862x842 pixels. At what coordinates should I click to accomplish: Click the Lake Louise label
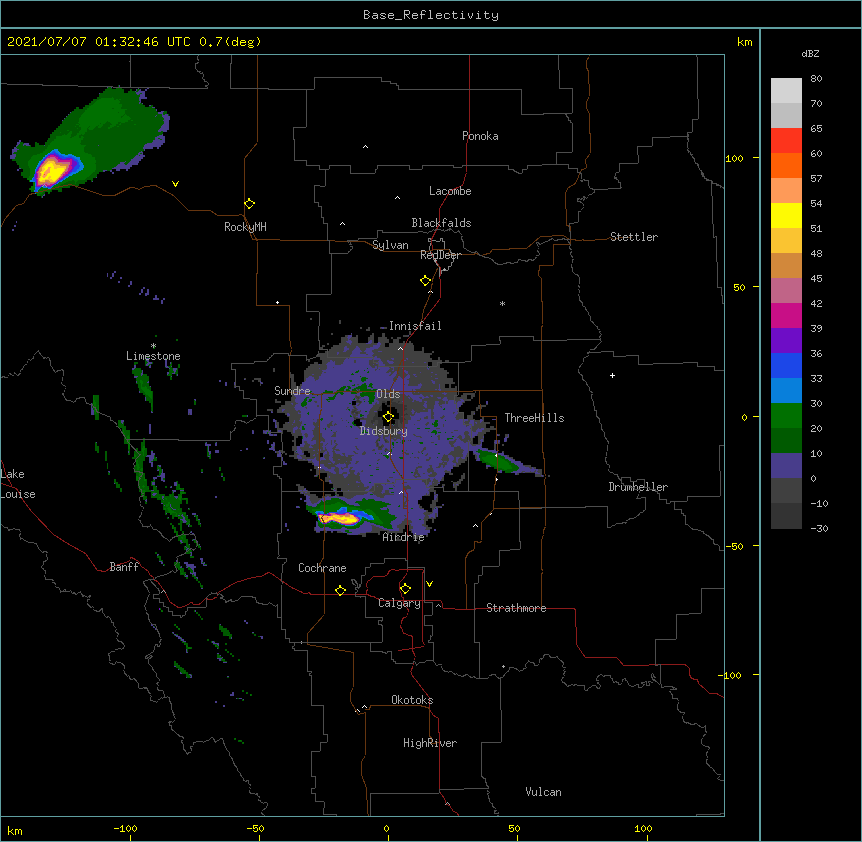18,484
